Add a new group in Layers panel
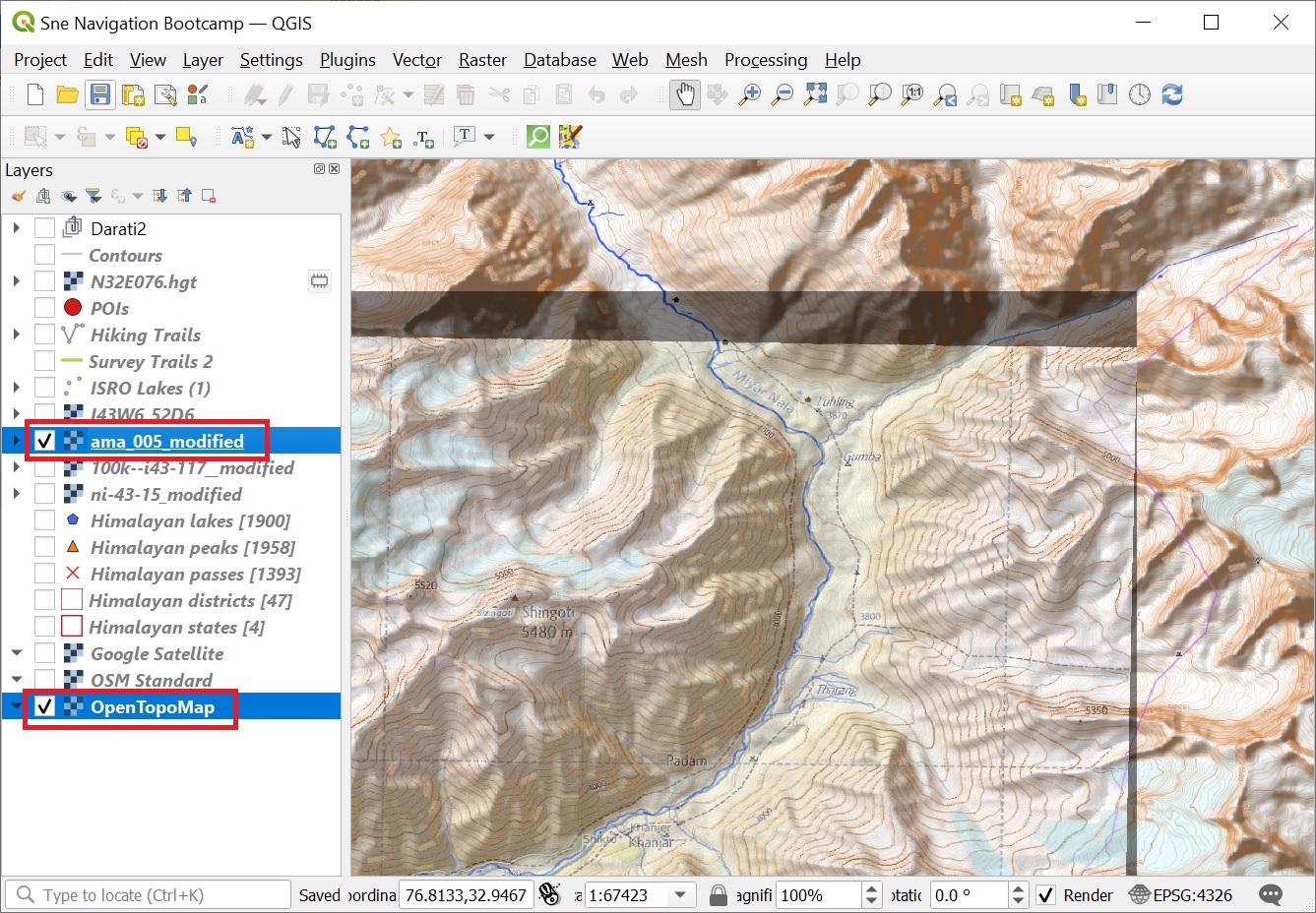The height and width of the screenshot is (913, 1316). pos(42,196)
